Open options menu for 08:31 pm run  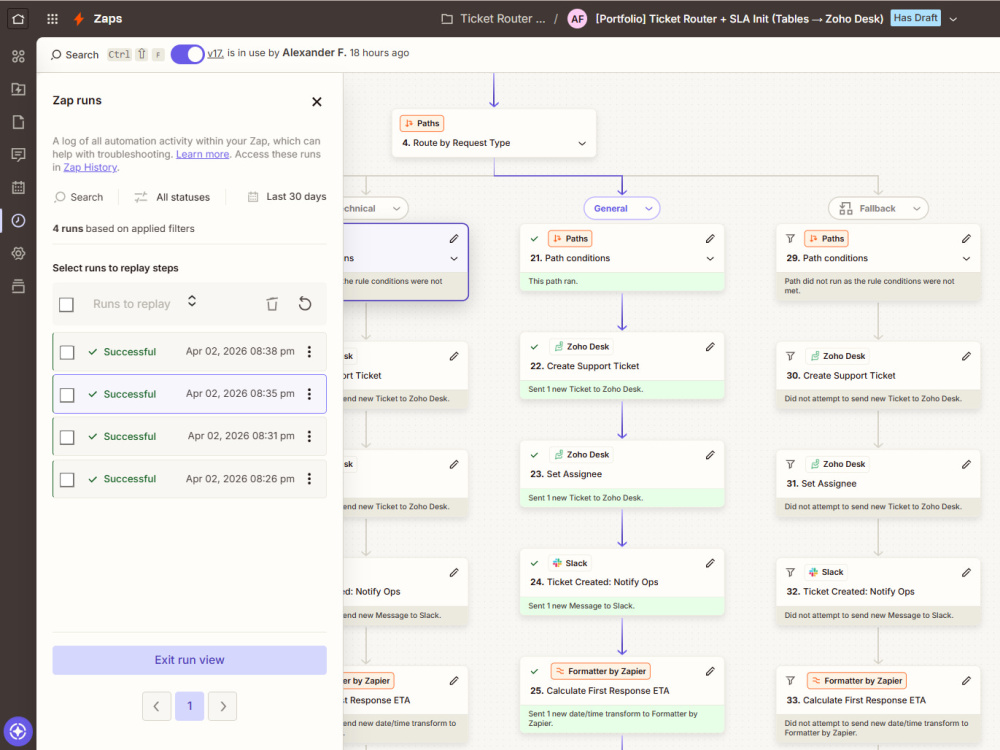[309, 436]
